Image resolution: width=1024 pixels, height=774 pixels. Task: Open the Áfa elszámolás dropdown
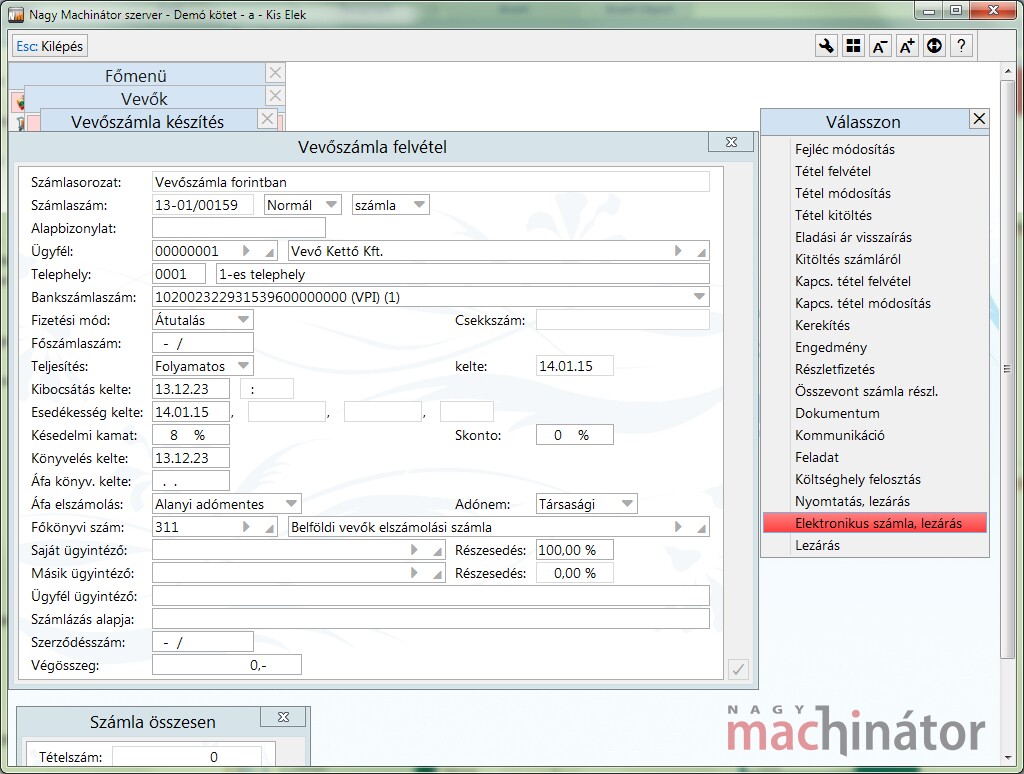point(290,504)
